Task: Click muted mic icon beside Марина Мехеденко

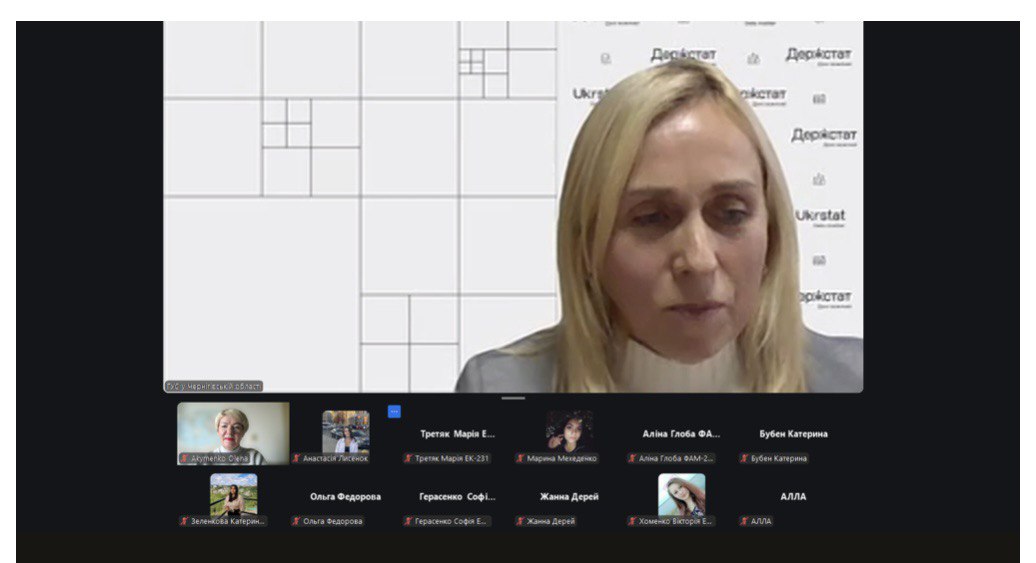Action: (520, 458)
